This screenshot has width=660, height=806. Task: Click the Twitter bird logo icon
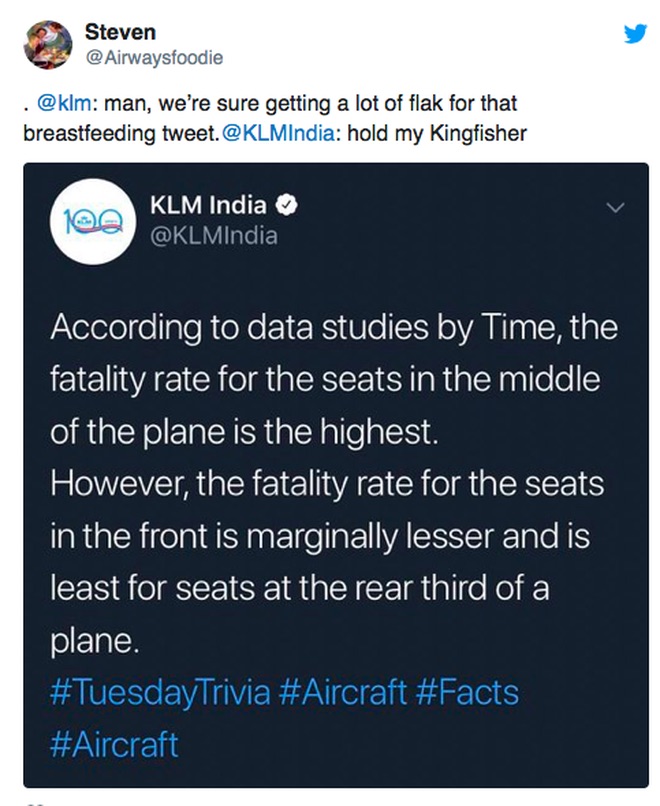[x=635, y=34]
